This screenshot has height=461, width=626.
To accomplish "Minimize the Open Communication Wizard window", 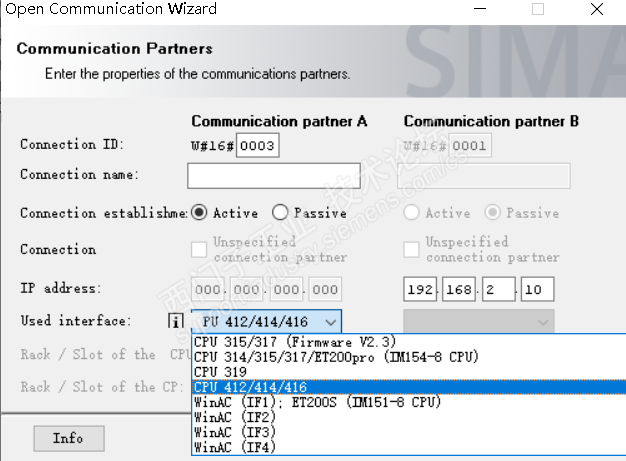I will click(479, 9).
